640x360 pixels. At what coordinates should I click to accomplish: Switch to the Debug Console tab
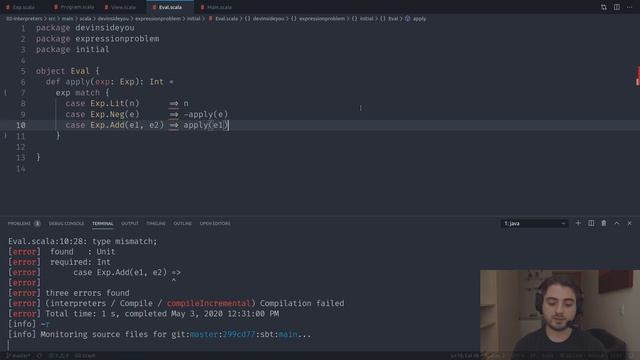[x=66, y=223]
